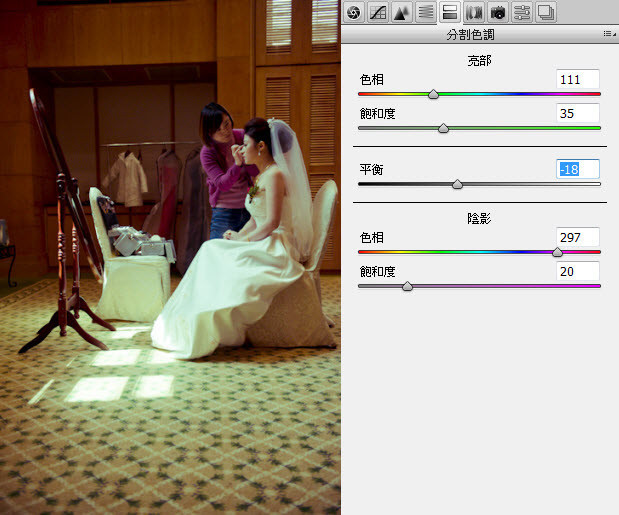The height and width of the screenshot is (515, 619).
Task: Click the 色相 label under 亮部
Action: coord(371,80)
